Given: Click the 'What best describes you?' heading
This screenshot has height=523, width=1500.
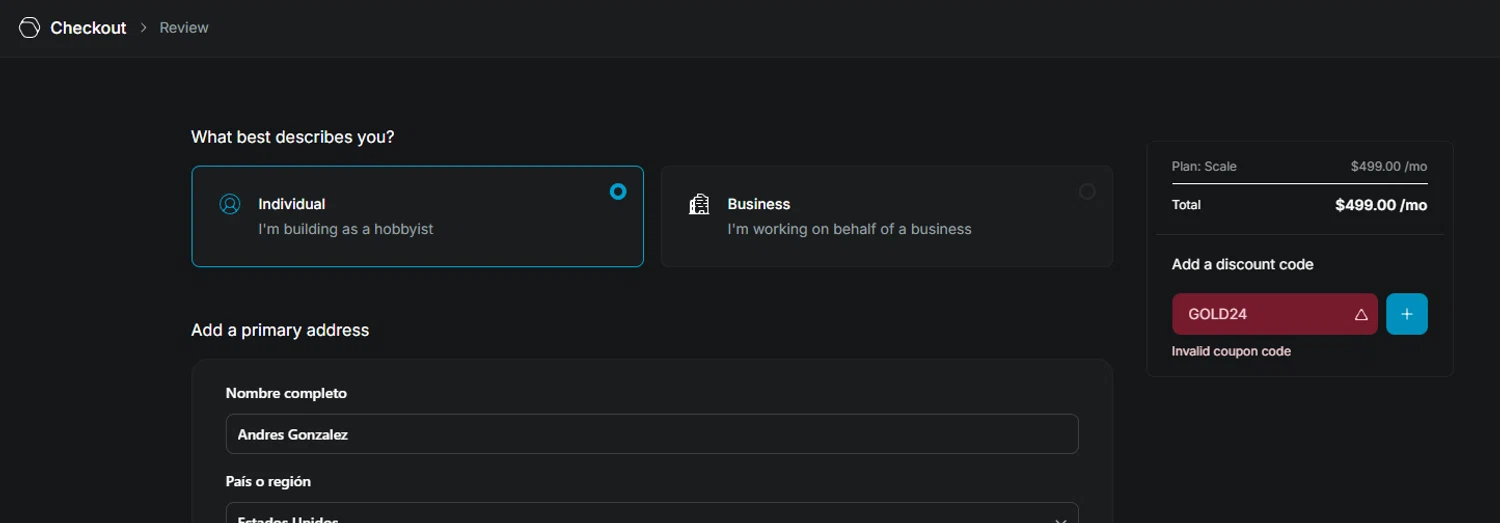Looking at the screenshot, I should point(293,137).
